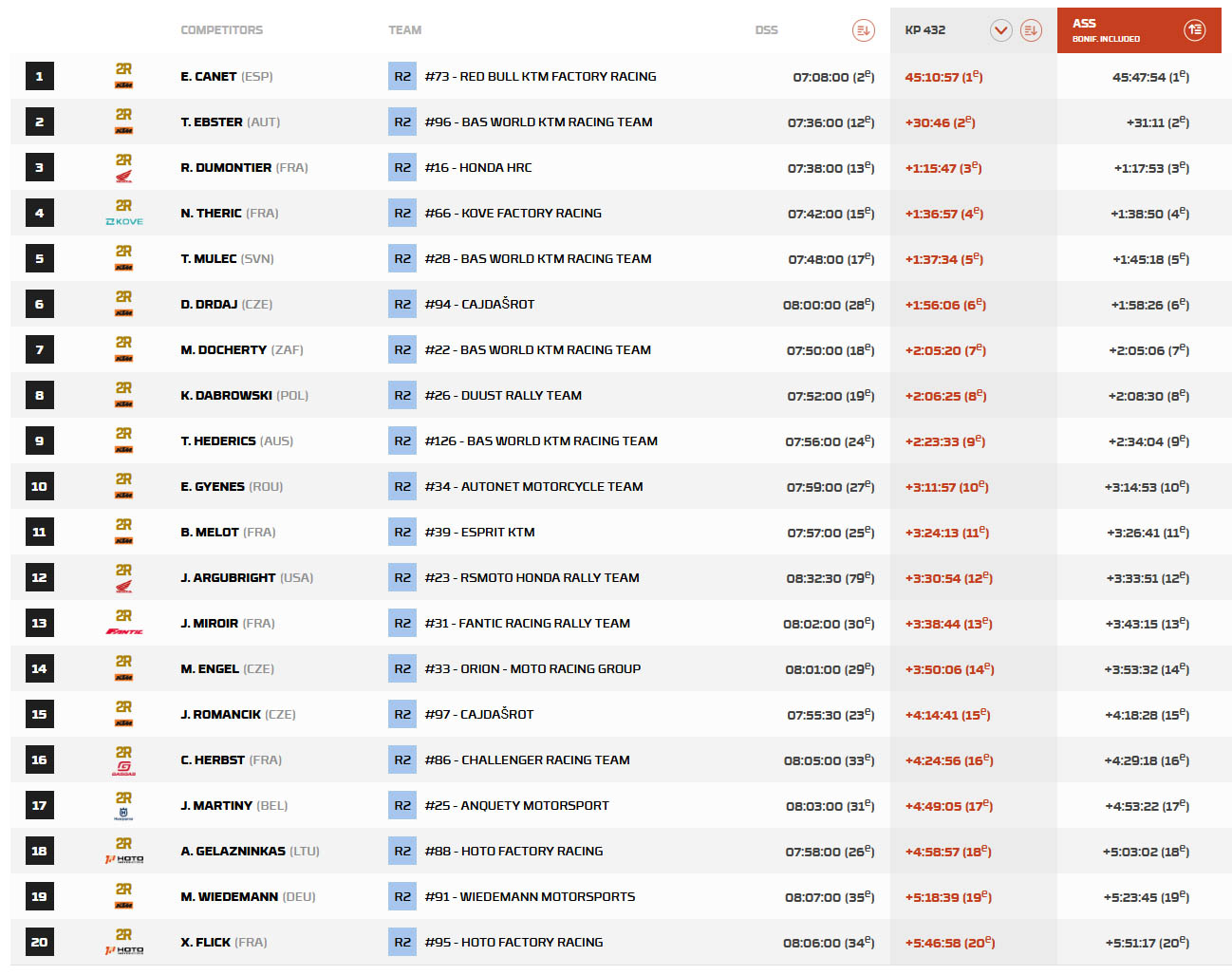Click the sort icon in KP 432 column
This screenshot has width=1232, height=975.
pos(1031,30)
